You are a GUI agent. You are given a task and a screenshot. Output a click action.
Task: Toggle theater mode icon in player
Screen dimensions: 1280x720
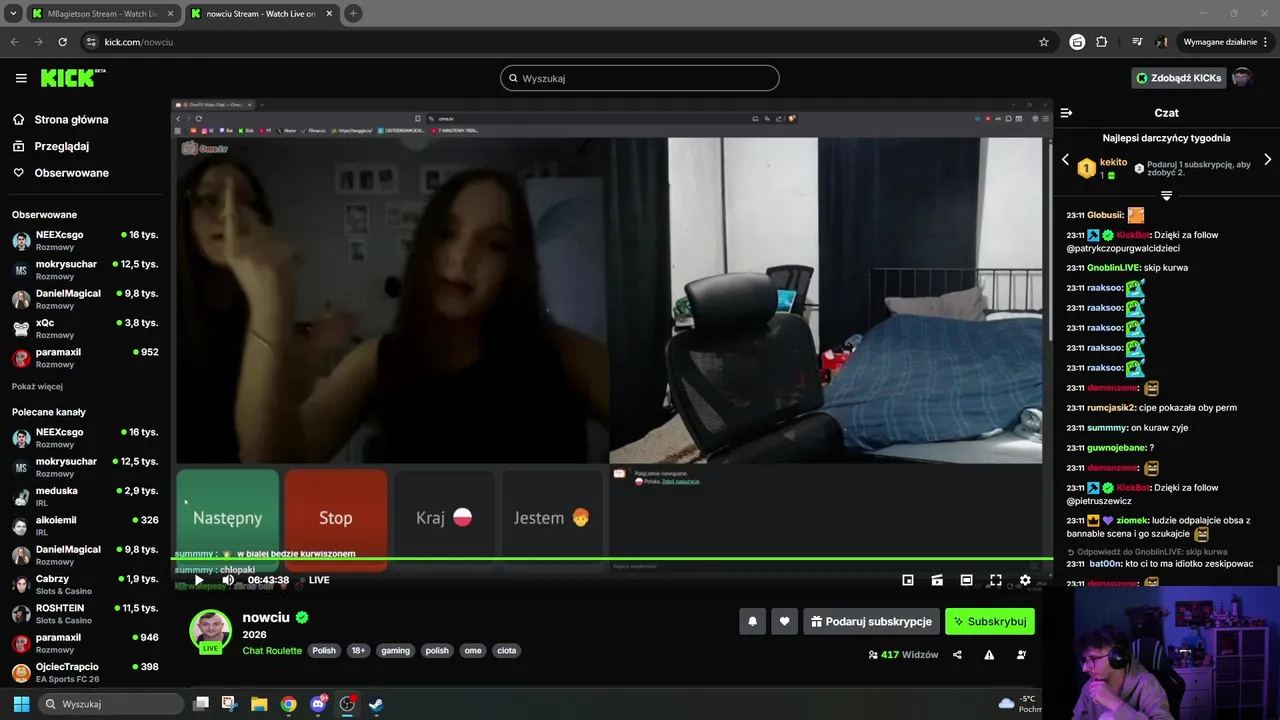click(x=966, y=580)
